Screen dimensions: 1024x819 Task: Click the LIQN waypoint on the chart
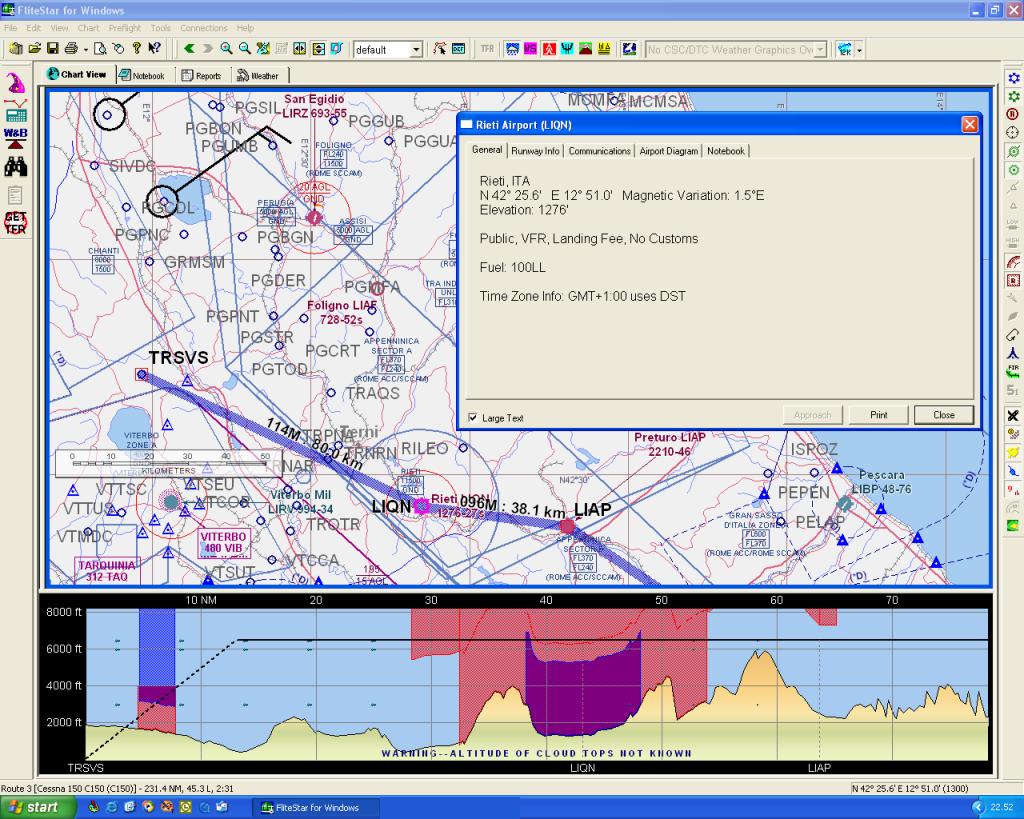[x=421, y=506]
